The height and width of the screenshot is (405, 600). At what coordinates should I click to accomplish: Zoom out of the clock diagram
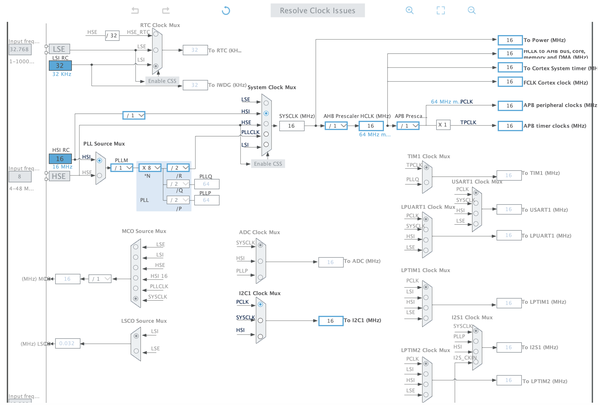471,10
